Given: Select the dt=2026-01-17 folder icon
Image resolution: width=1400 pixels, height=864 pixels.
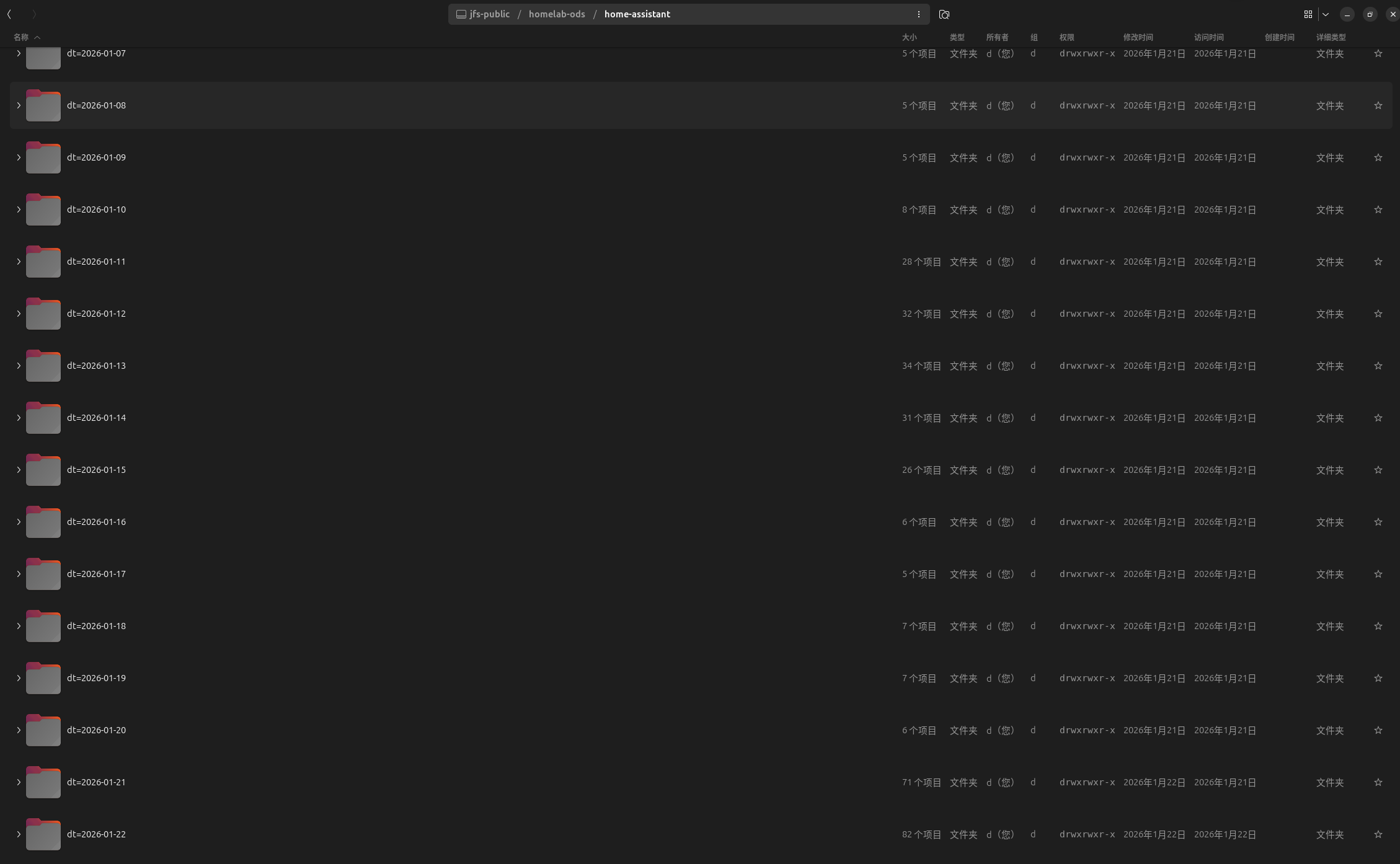Looking at the screenshot, I should (x=43, y=574).
